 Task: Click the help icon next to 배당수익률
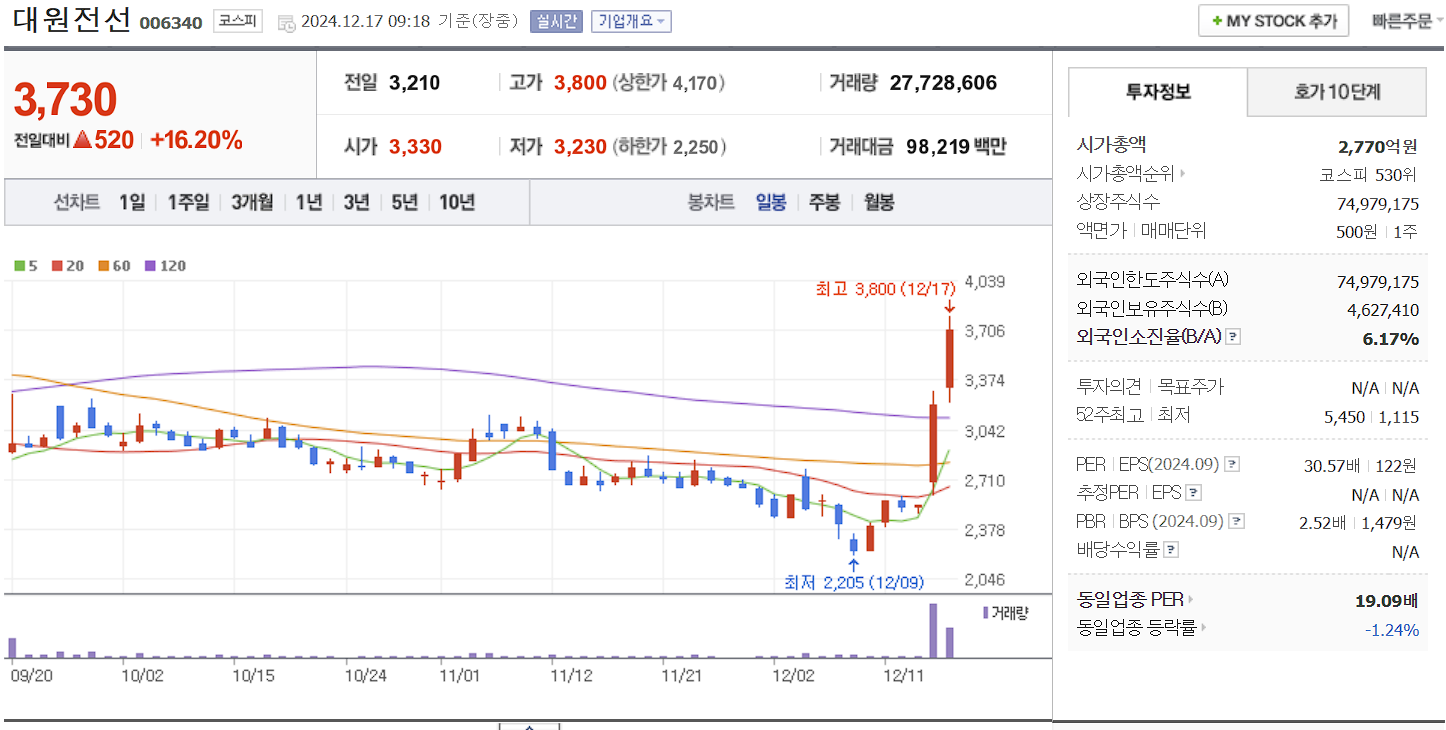coord(1170,547)
